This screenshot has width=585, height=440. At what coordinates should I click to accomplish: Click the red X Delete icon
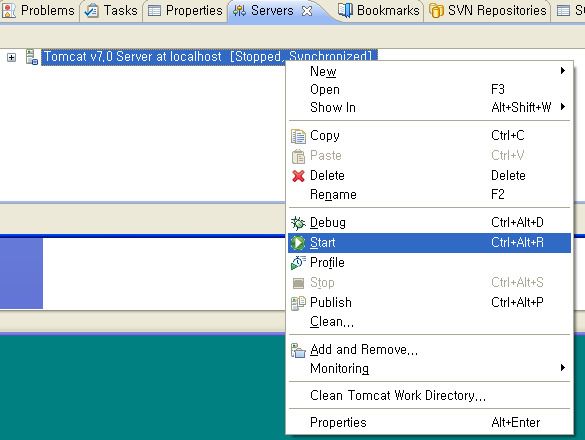298,176
